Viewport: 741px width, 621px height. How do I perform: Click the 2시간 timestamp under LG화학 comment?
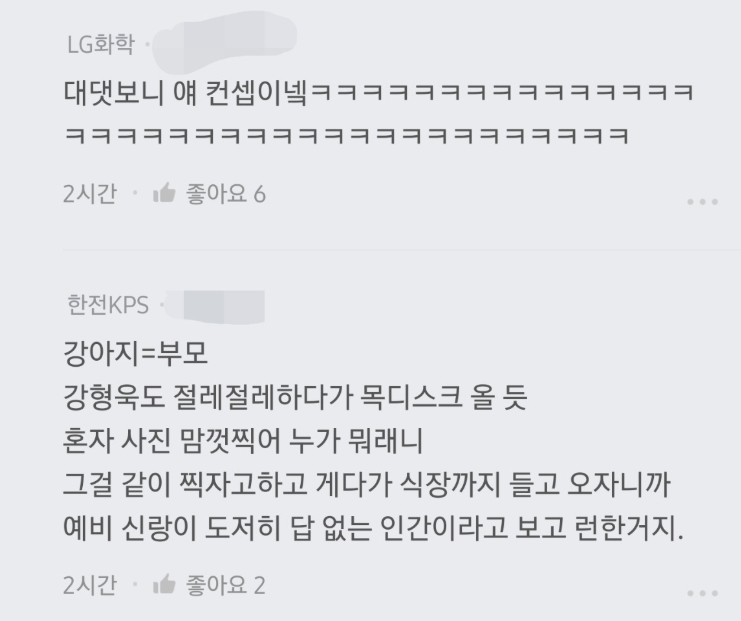coord(89,194)
